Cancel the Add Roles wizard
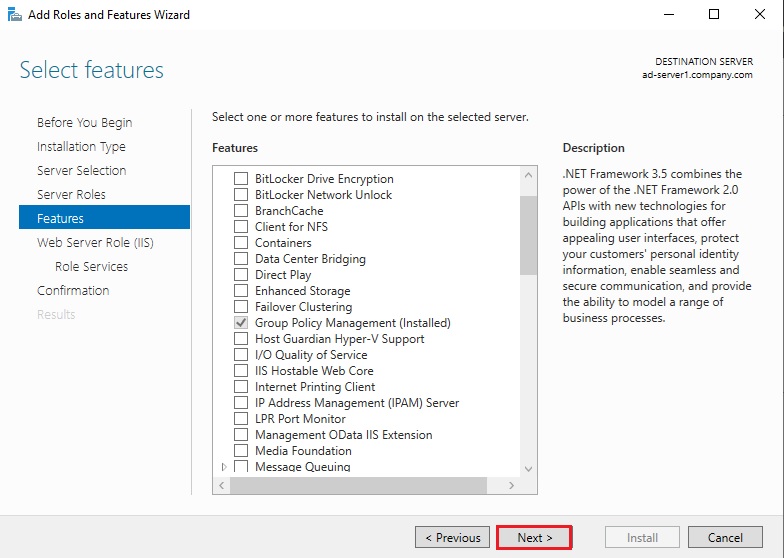The image size is (784, 558). point(725,537)
